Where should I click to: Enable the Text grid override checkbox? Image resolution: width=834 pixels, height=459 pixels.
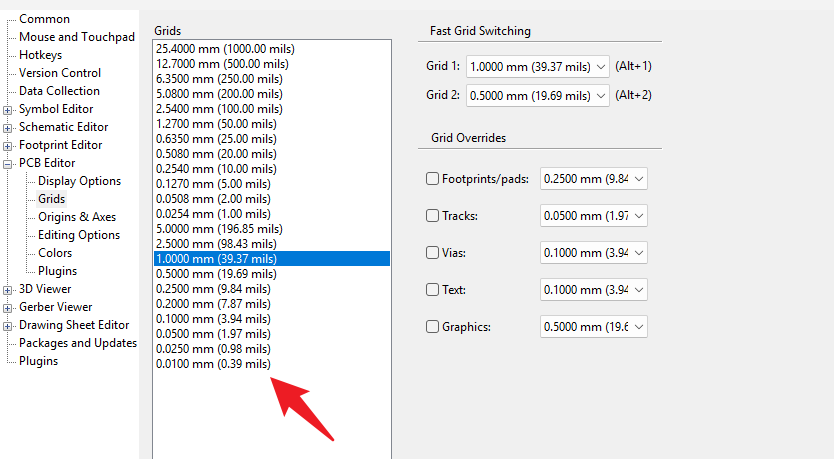pyautogui.click(x=433, y=290)
